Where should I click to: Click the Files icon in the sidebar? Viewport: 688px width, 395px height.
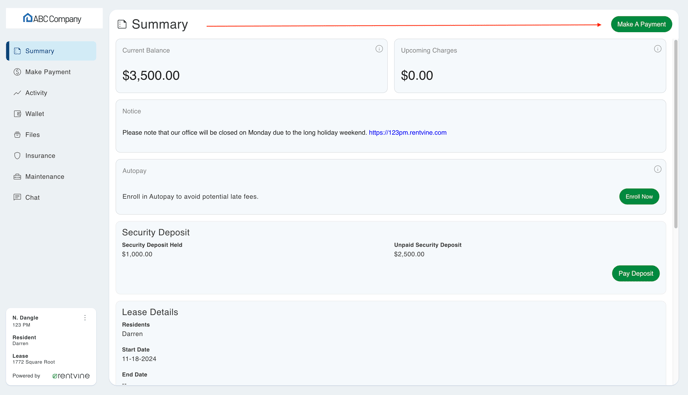point(17,135)
